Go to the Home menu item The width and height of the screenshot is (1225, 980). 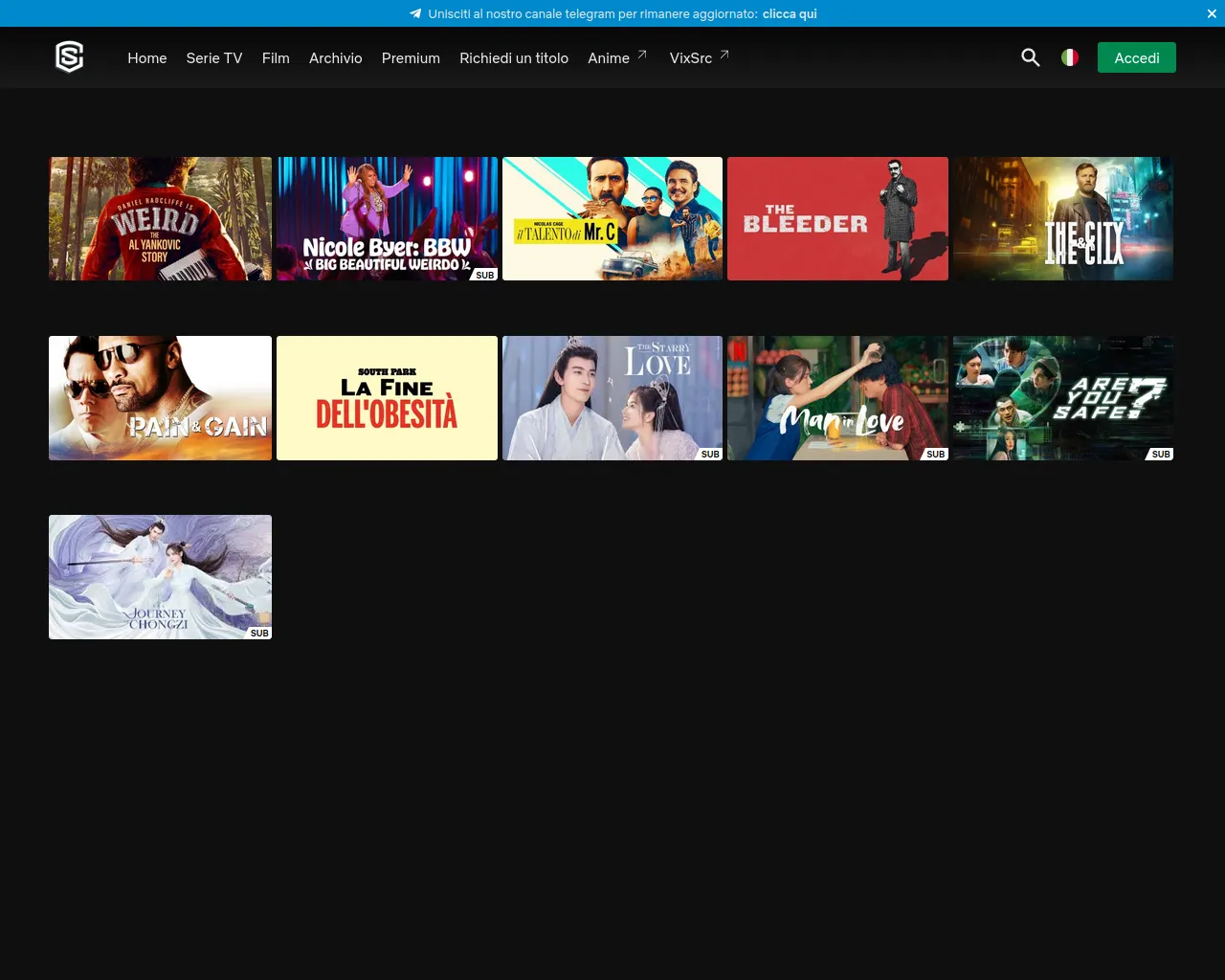pyautogui.click(x=147, y=57)
